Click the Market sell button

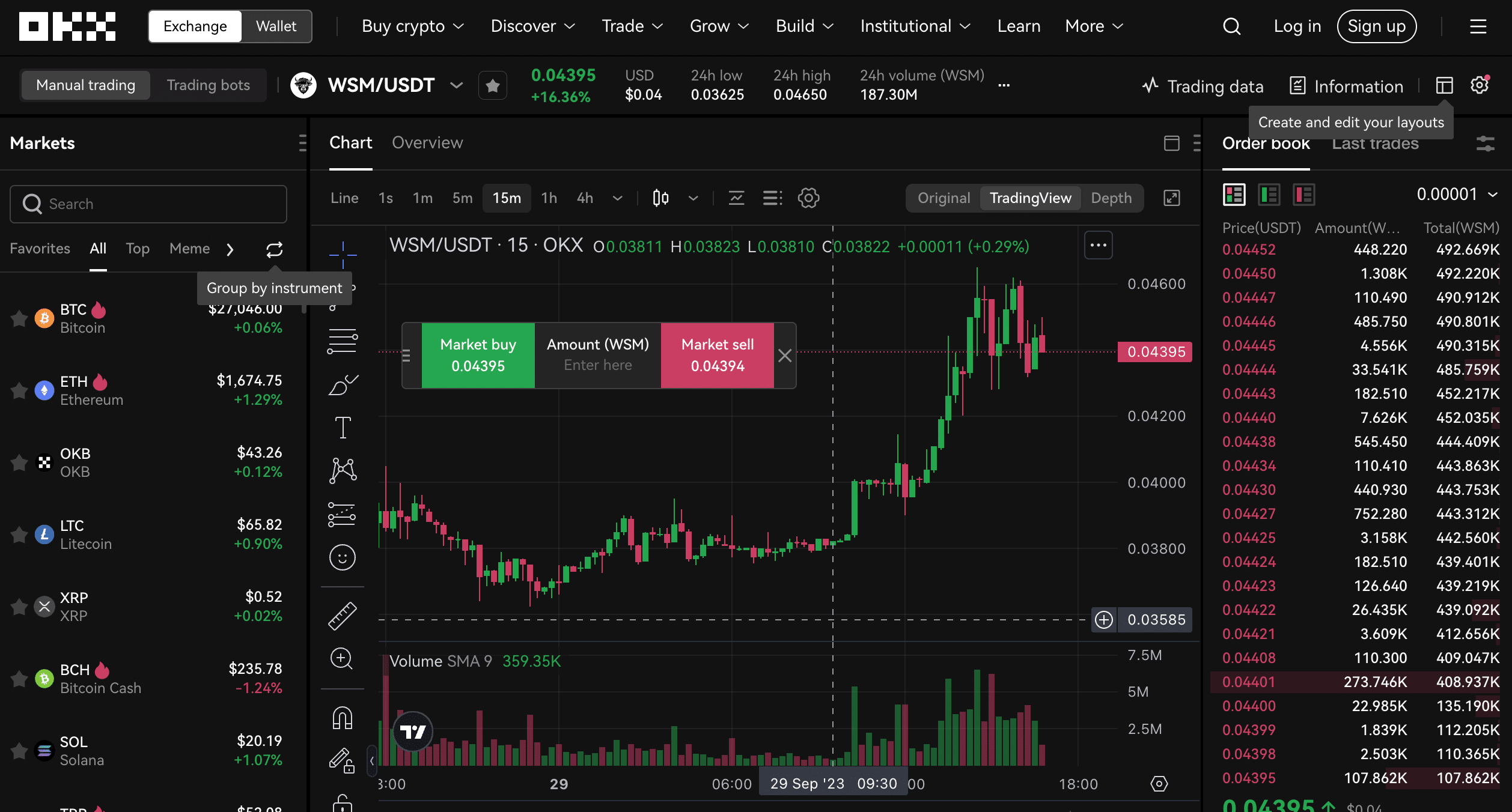click(x=718, y=356)
